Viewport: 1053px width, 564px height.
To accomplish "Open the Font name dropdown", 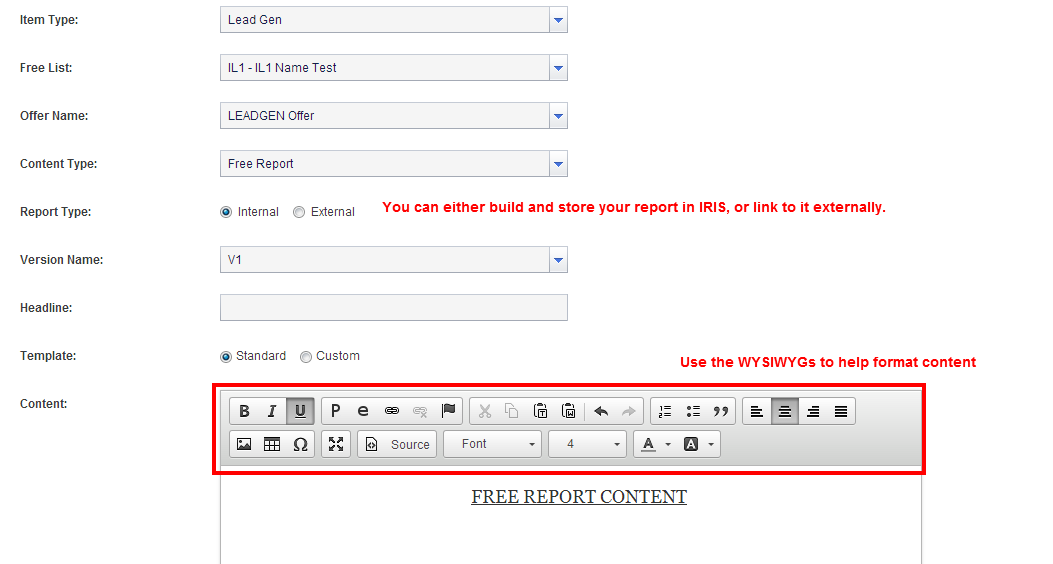I will click(492, 444).
